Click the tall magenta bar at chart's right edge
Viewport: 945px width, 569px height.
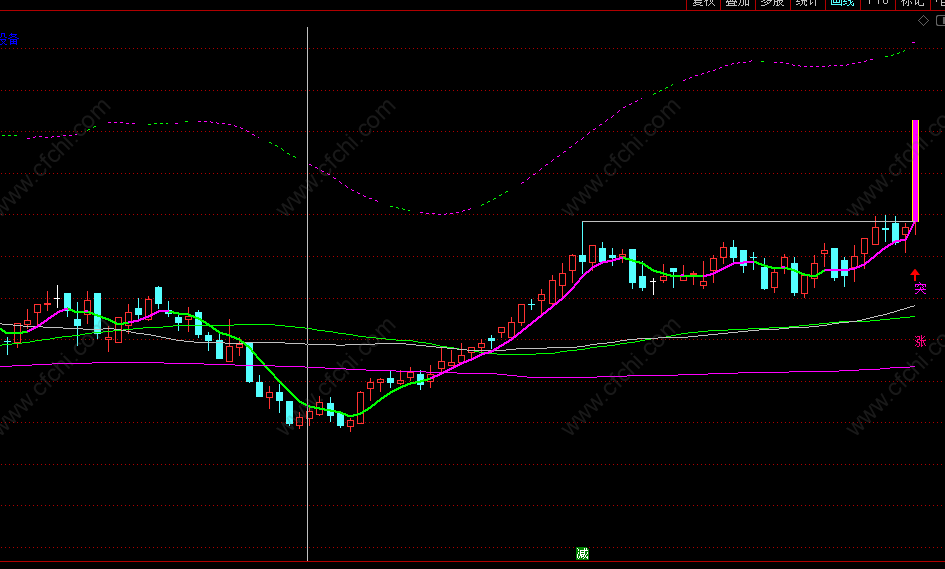[x=915, y=171]
